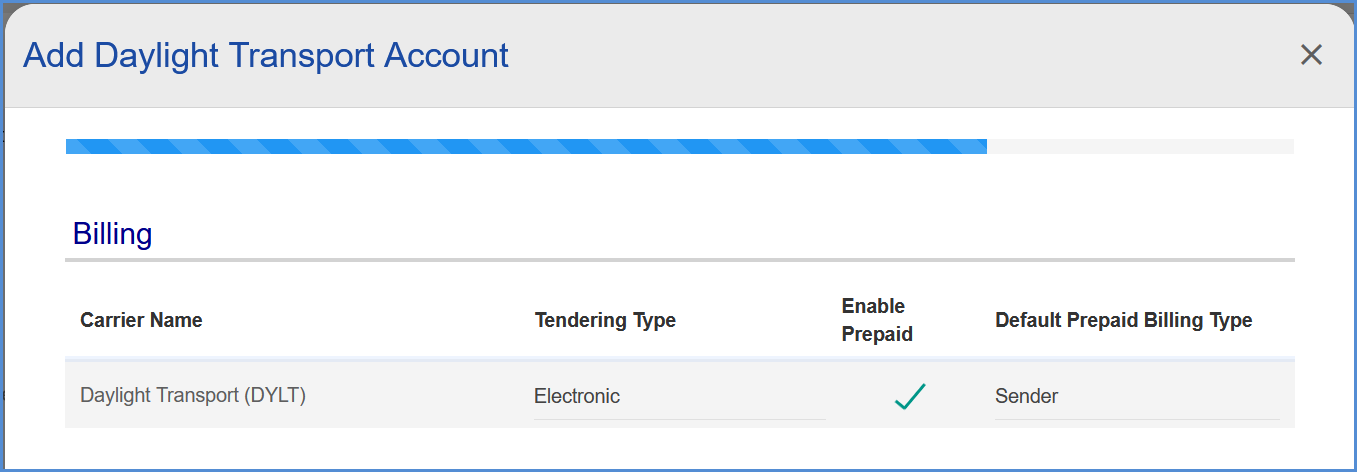Image resolution: width=1357 pixels, height=472 pixels.
Task: Open the Electronic tendering type dropdown
Action: [680, 397]
